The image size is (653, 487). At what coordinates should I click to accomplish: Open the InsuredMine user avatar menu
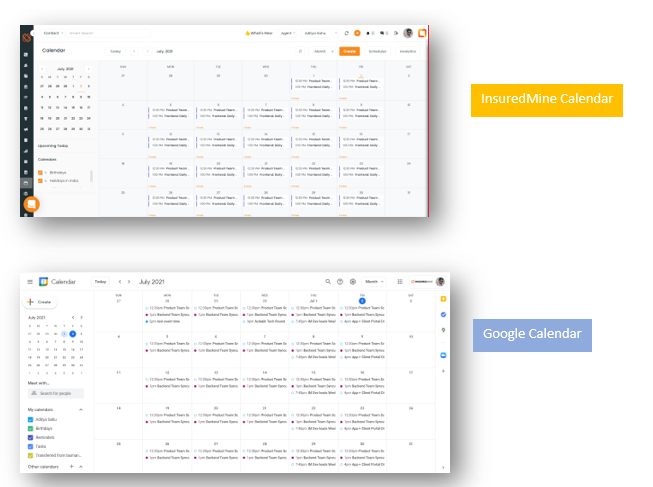coord(408,33)
